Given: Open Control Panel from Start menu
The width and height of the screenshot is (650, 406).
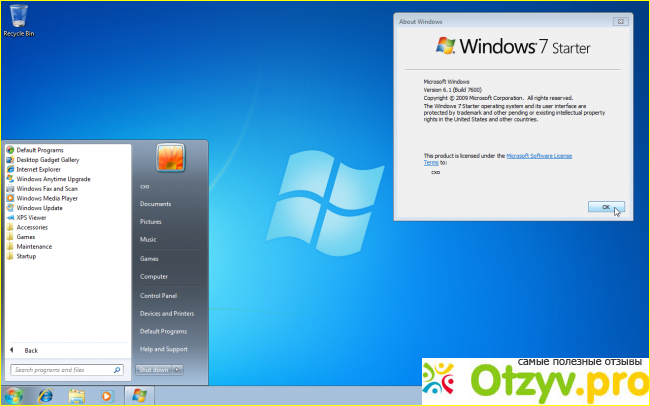Looking at the screenshot, I should tap(158, 296).
